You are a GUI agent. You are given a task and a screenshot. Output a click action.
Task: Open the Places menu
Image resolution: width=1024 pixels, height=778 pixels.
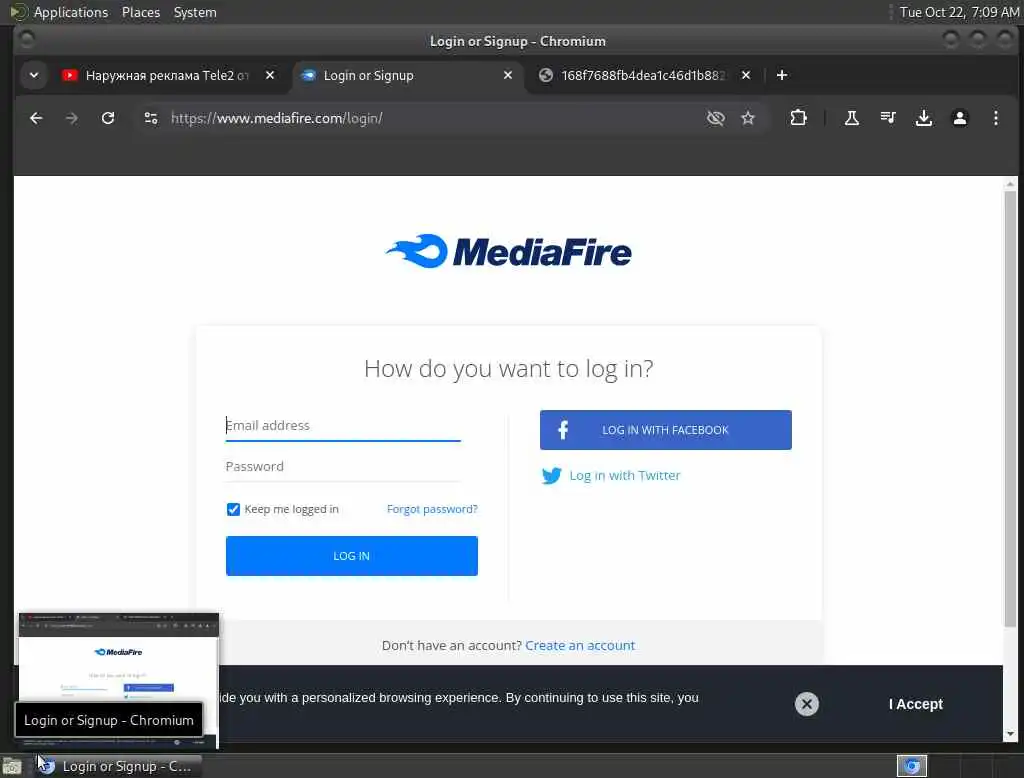[141, 12]
